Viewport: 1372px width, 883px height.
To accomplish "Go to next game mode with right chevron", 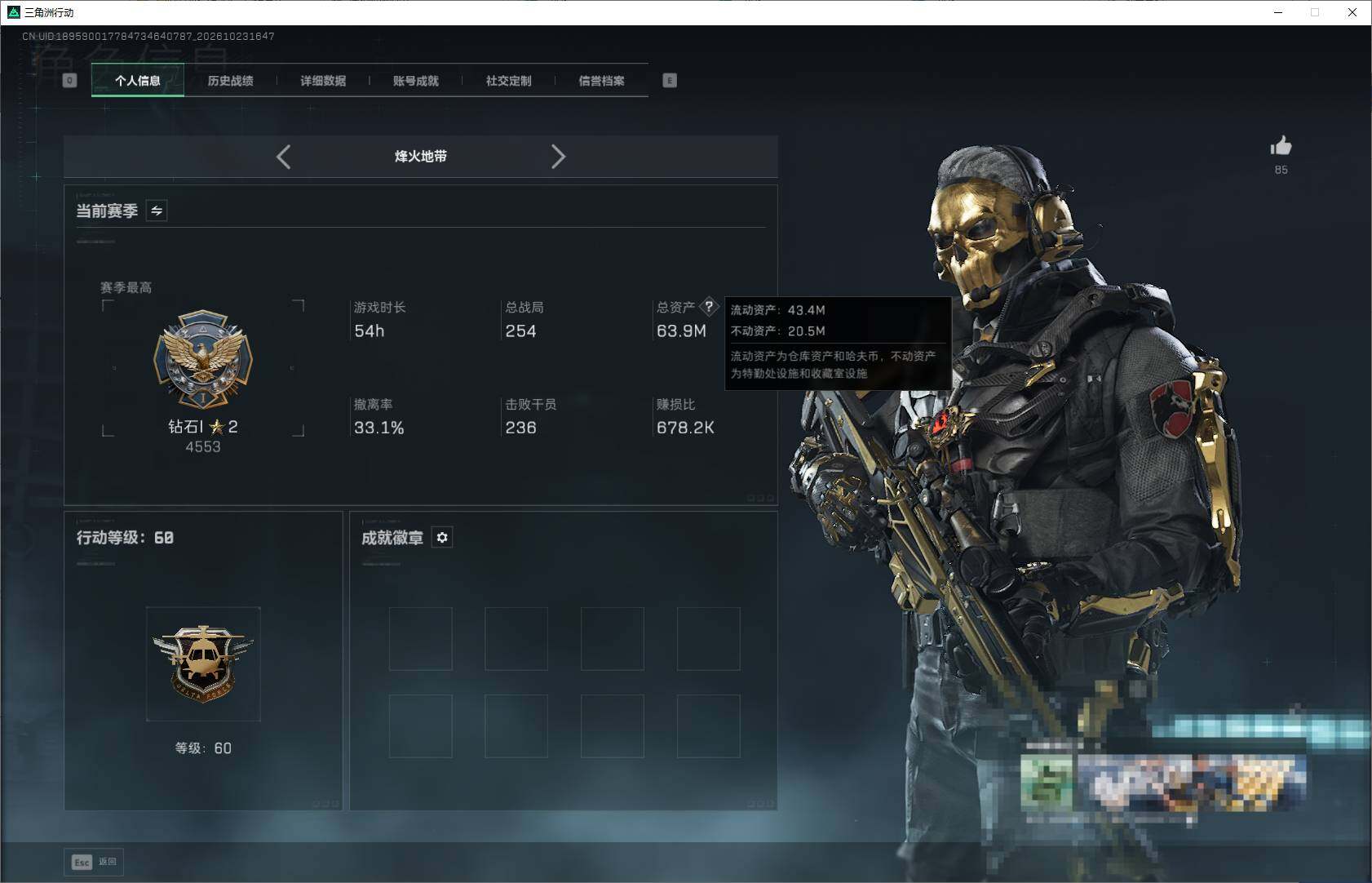I will click(x=558, y=157).
